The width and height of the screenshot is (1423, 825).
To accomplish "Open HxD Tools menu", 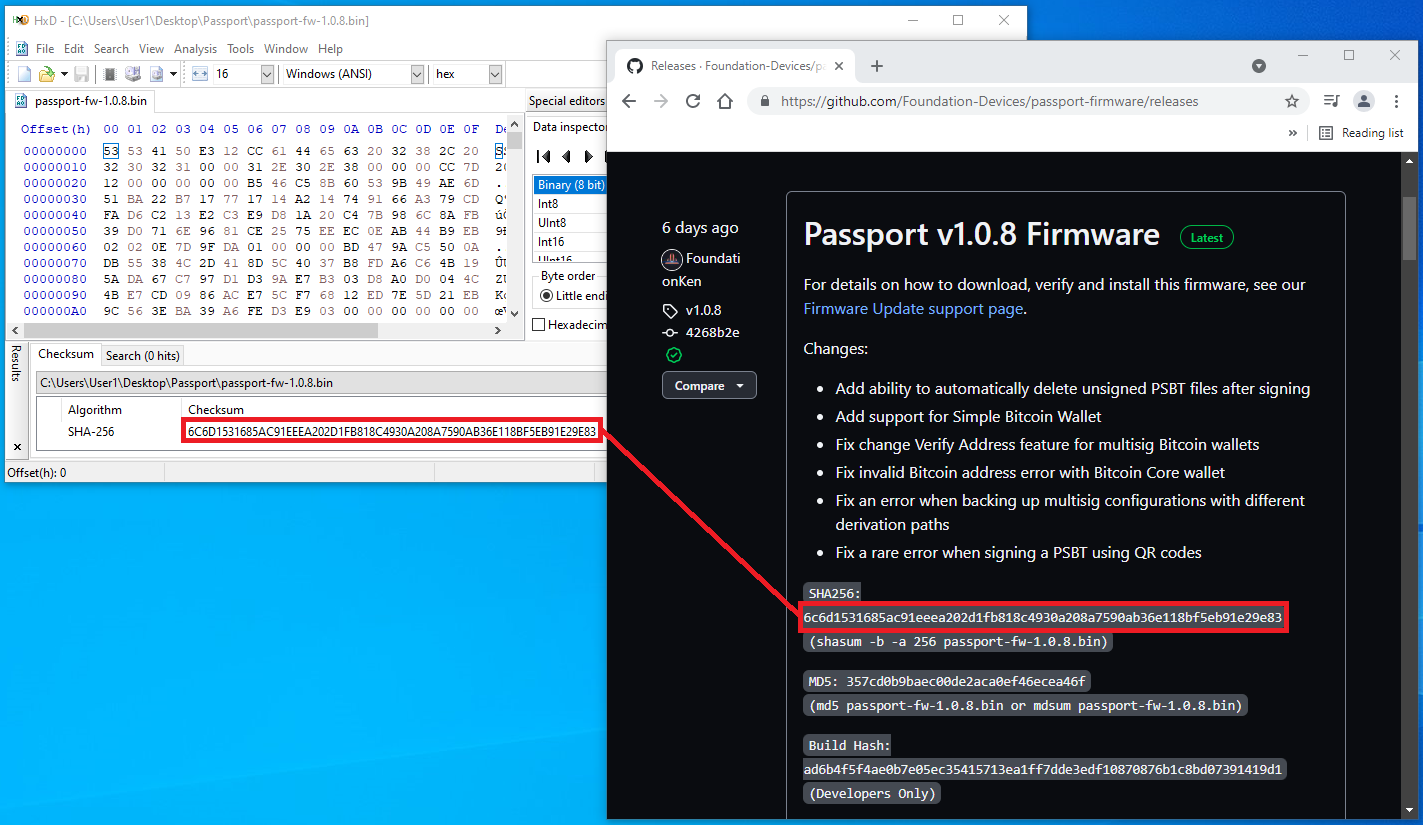I will 240,48.
